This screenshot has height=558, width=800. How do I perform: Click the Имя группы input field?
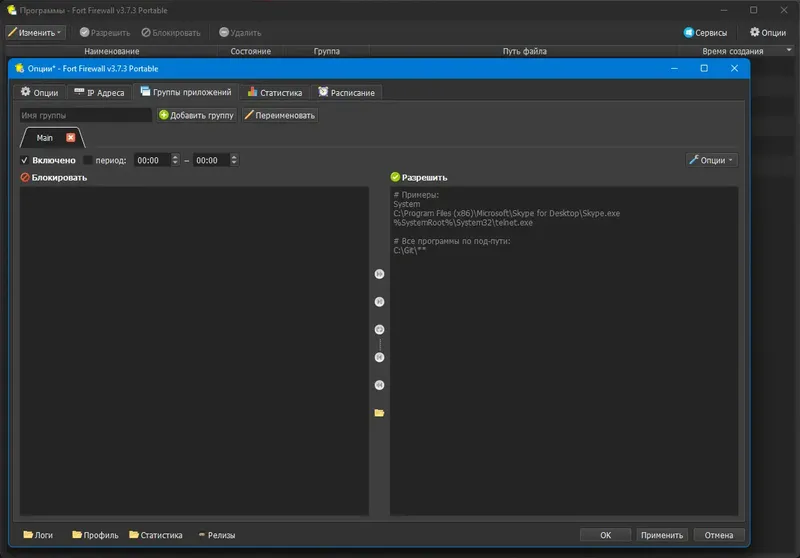tap(85, 115)
